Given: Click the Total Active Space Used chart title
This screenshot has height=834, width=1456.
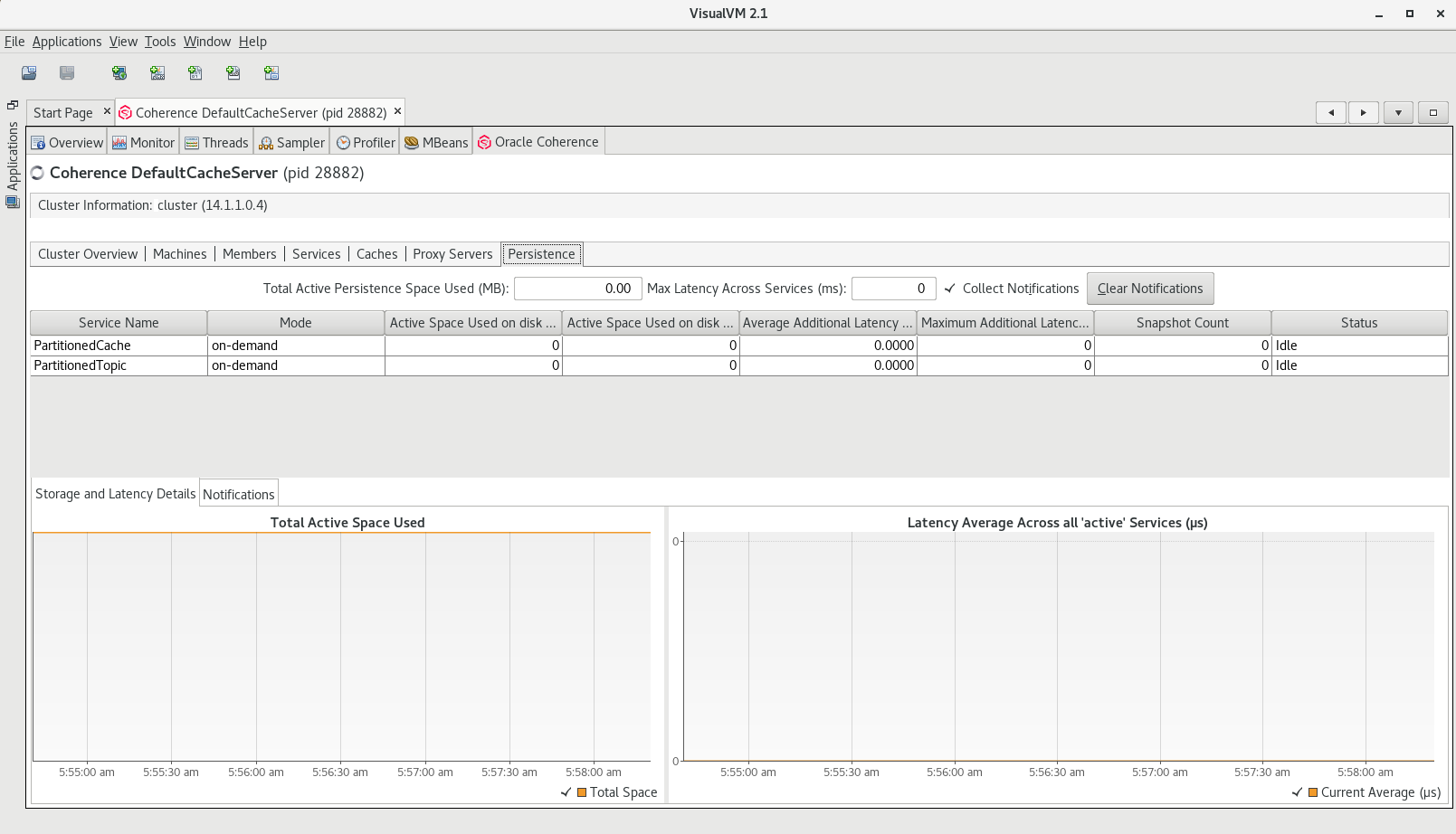Looking at the screenshot, I should (x=347, y=523).
